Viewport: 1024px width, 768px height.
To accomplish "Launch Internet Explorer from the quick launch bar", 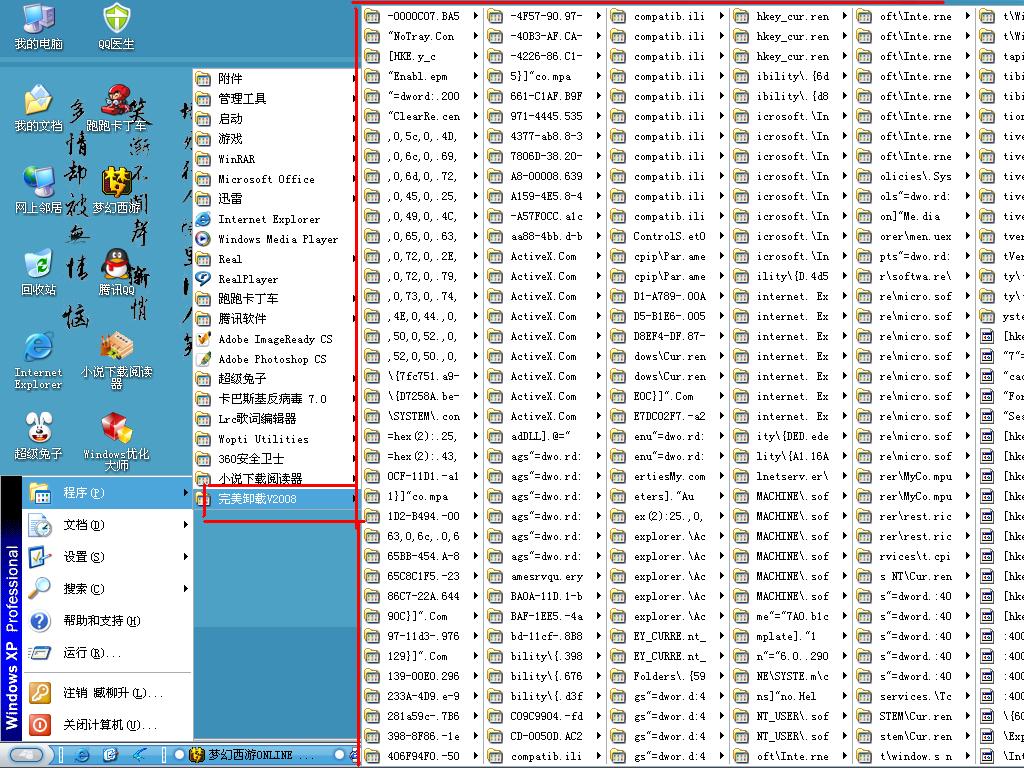I will click(82, 755).
